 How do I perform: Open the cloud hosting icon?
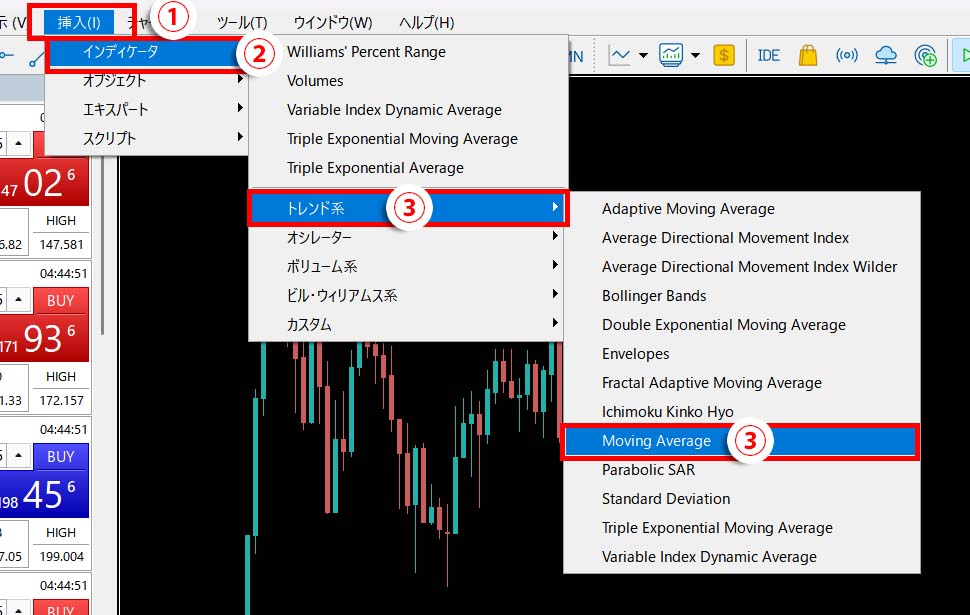pyautogui.click(x=886, y=56)
